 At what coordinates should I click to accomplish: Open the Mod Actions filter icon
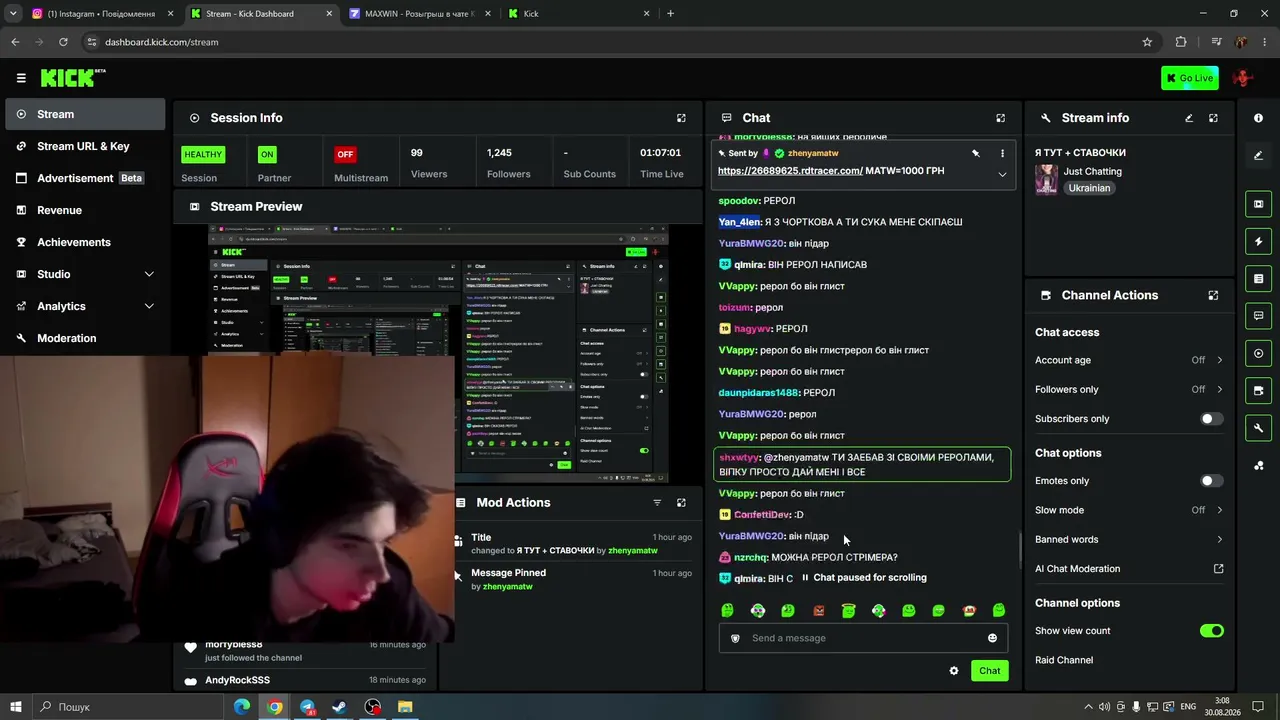[657, 503]
